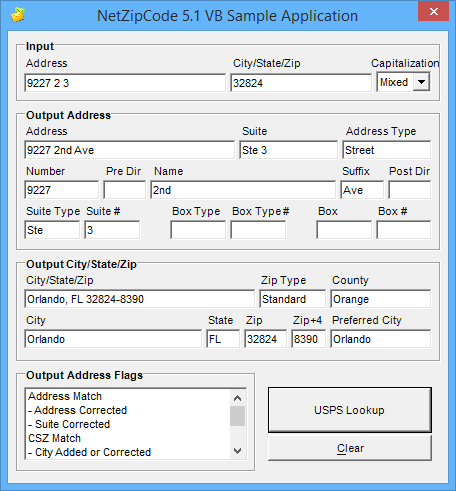This screenshot has height=491, width=456.
Task: Click the Number field showing 9227
Action: (61, 190)
